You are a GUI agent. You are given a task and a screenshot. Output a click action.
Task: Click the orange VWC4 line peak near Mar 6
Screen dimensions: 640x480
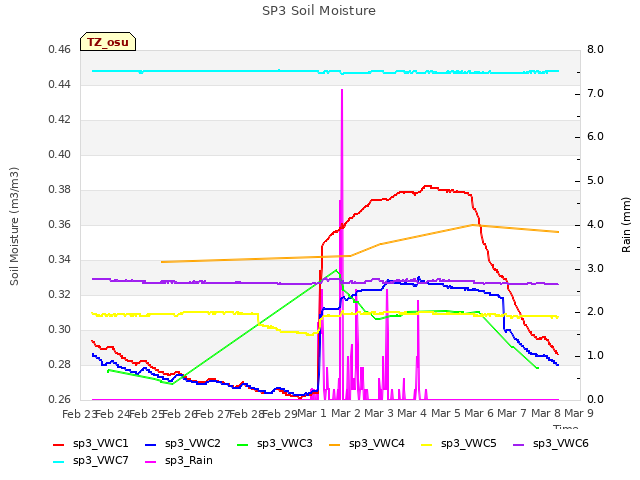[x=473, y=225]
